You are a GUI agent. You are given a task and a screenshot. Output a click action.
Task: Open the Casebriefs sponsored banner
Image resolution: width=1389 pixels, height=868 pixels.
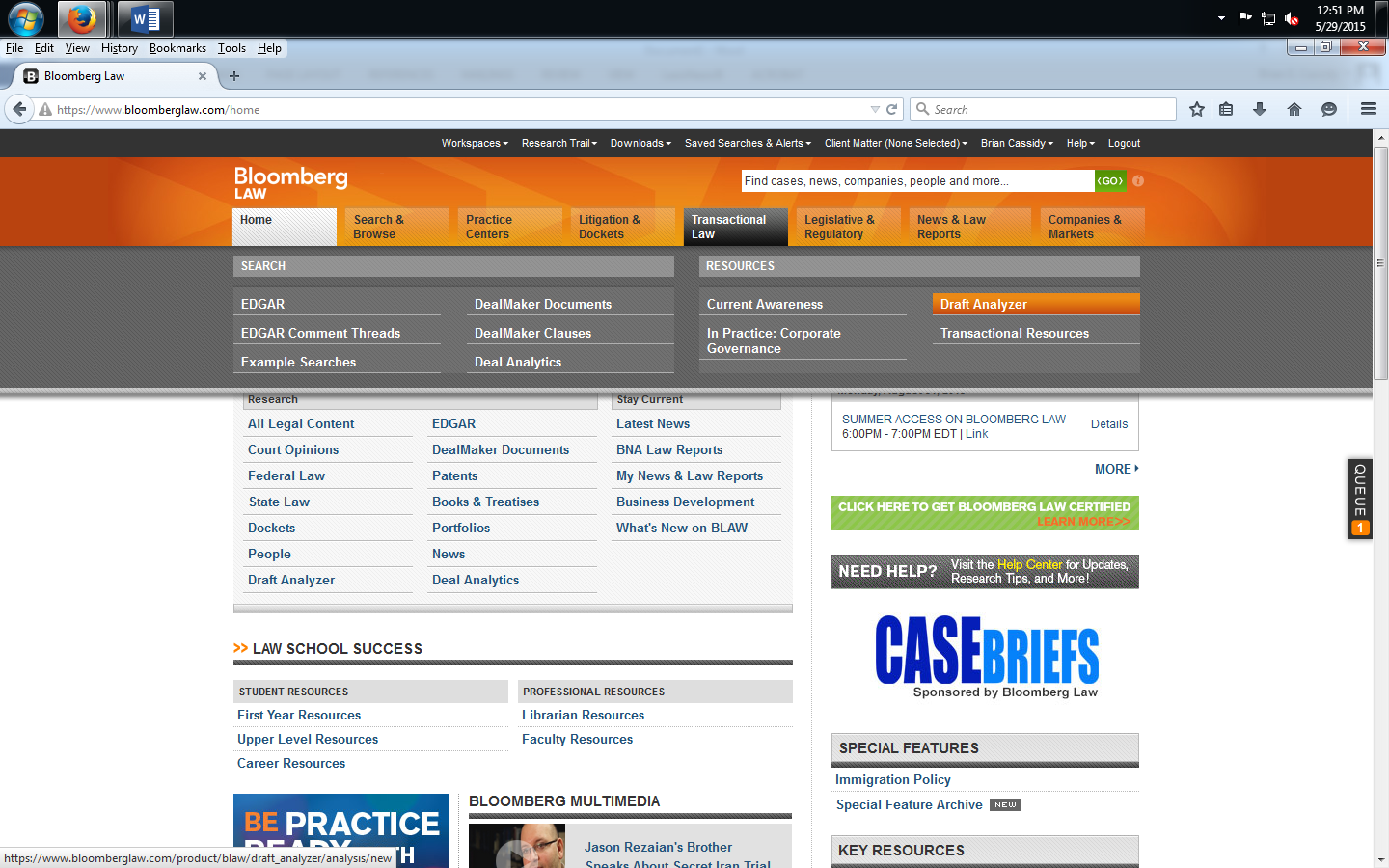point(986,657)
